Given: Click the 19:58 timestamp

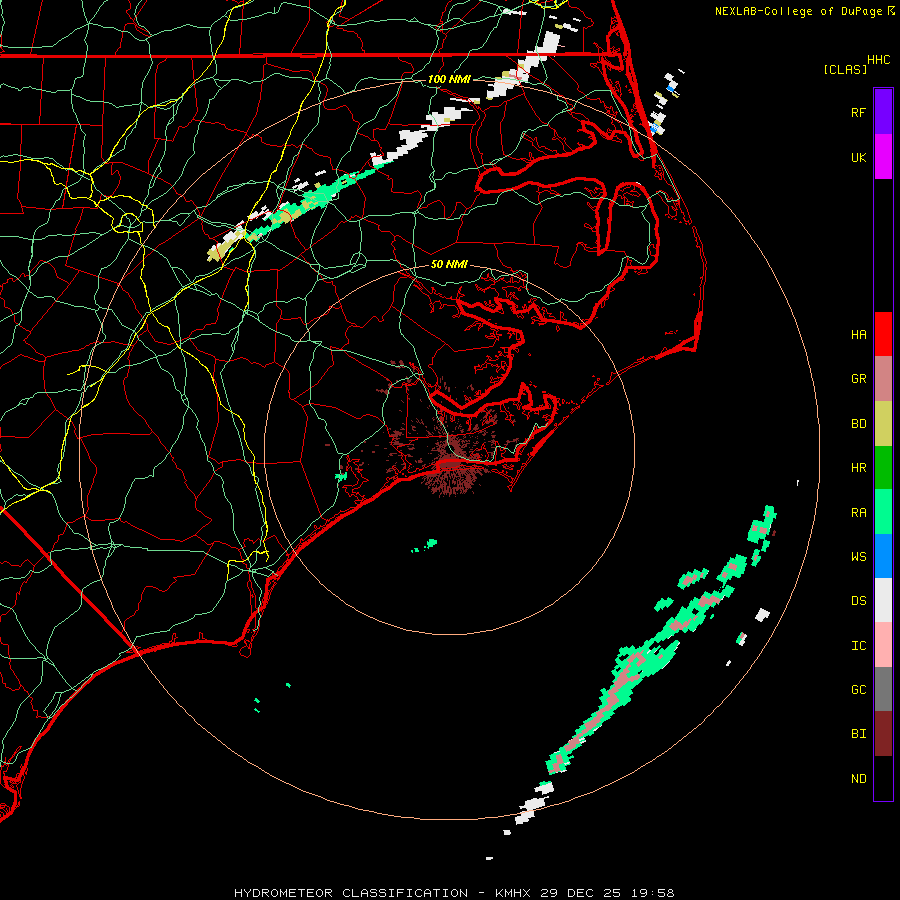Looking at the screenshot, I should coord(653,893).
